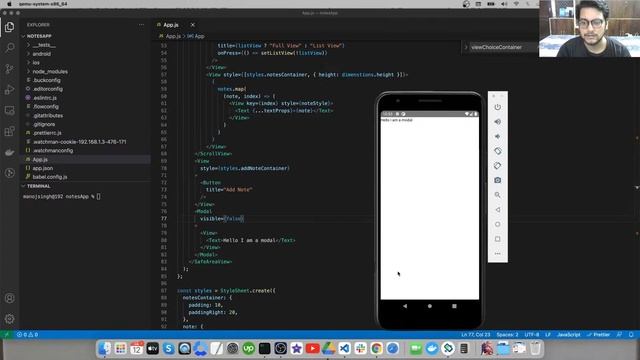Open Finder from the Dock
The image size is (640, 360).
tap(104, 349)
